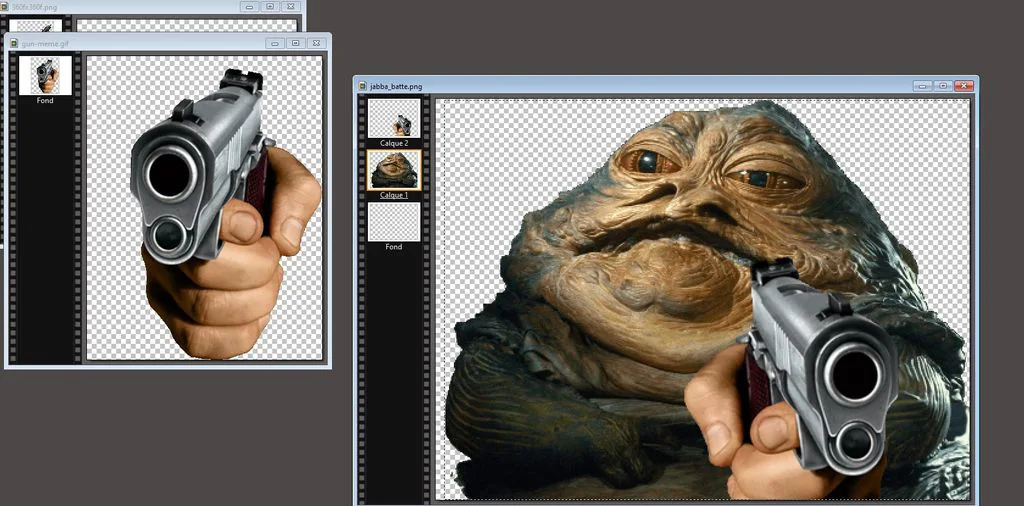The image size is (1024, 506).
Task: Minimize the 360fx360f.png window
Action: (249, 6)
